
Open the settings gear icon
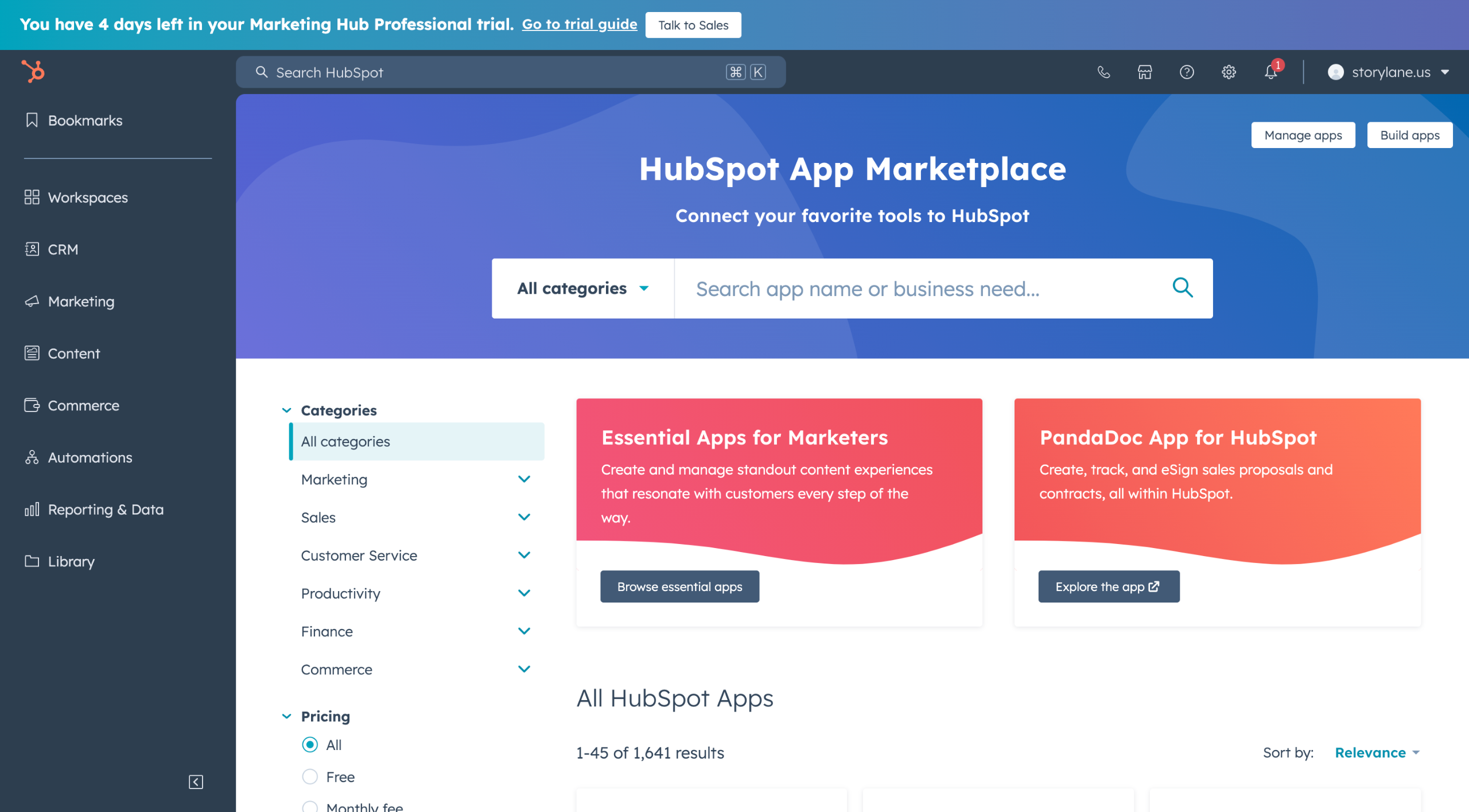click(x=1229, y=72)
